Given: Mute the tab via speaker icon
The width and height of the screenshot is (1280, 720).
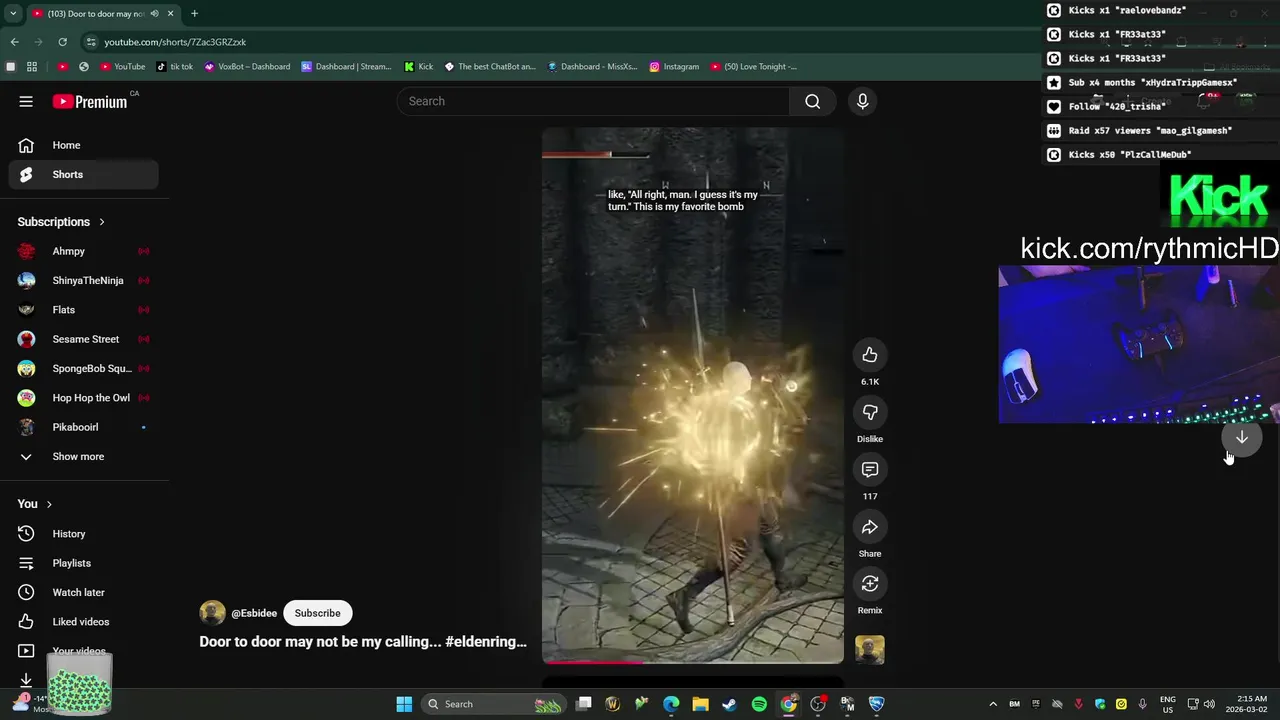Looking at the screenshot, I should 154,14.
